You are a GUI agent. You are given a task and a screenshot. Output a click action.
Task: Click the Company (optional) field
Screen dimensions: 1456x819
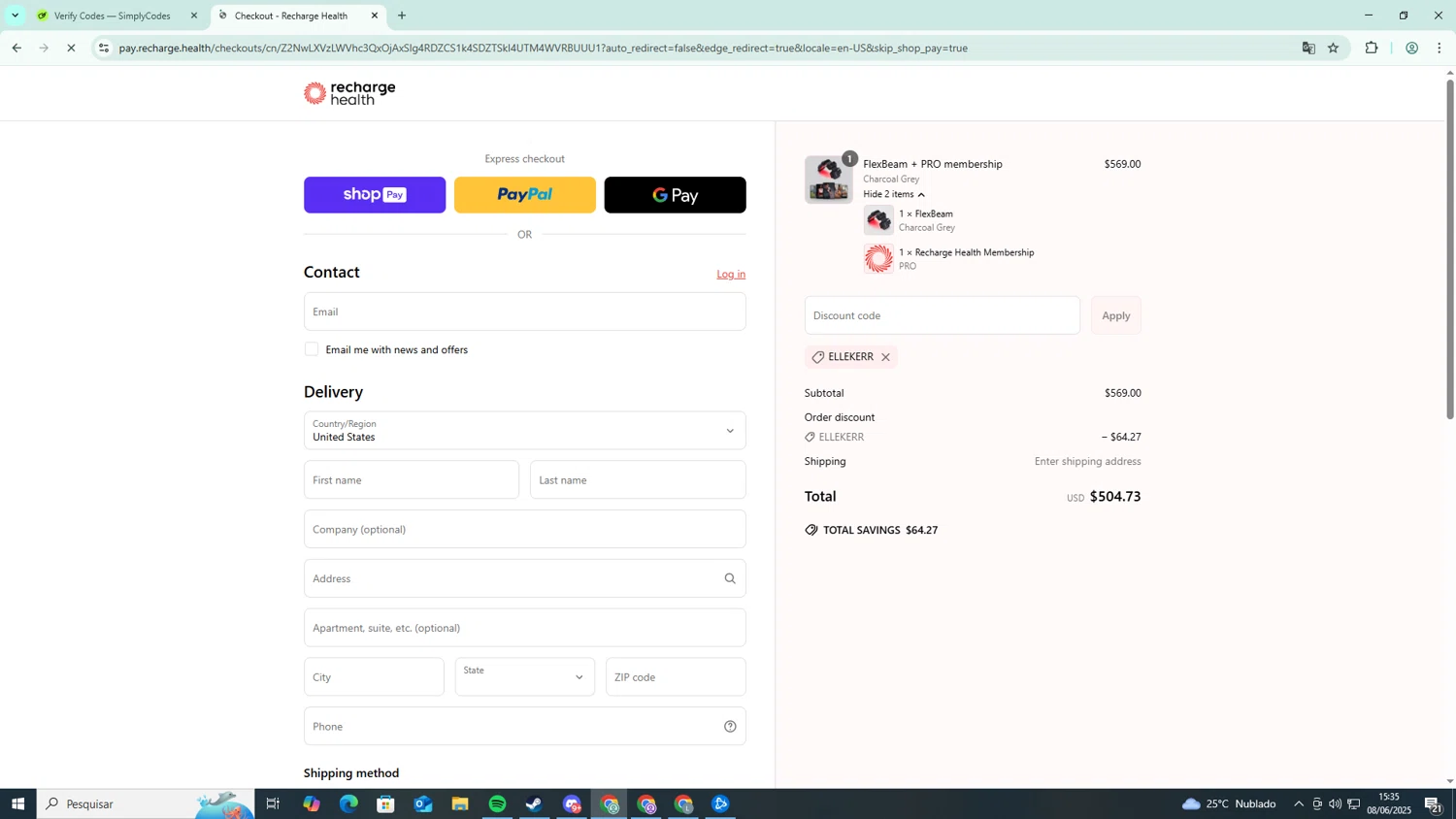tap(525, 530)
